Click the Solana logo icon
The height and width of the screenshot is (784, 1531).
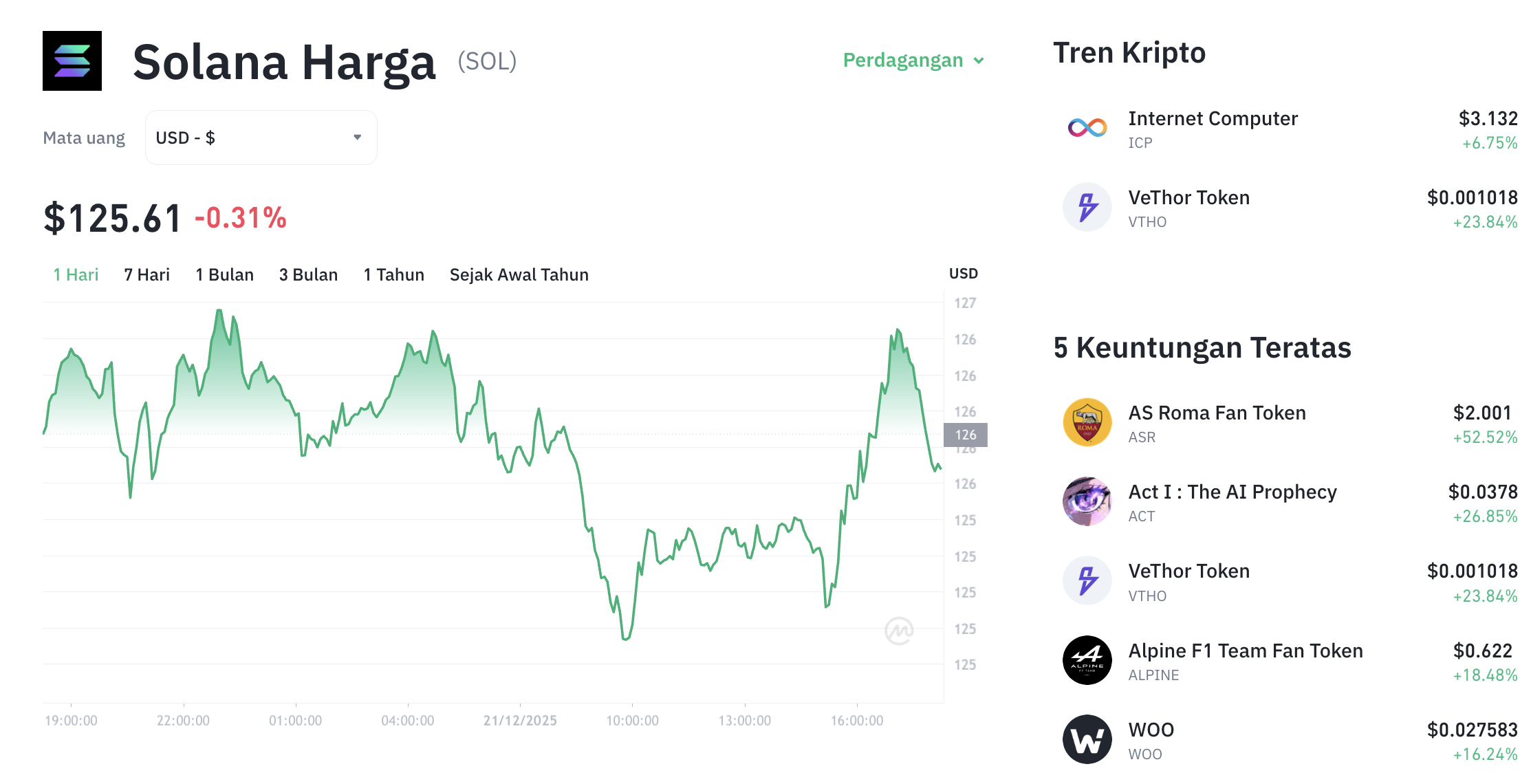click(x=72, y=61)
